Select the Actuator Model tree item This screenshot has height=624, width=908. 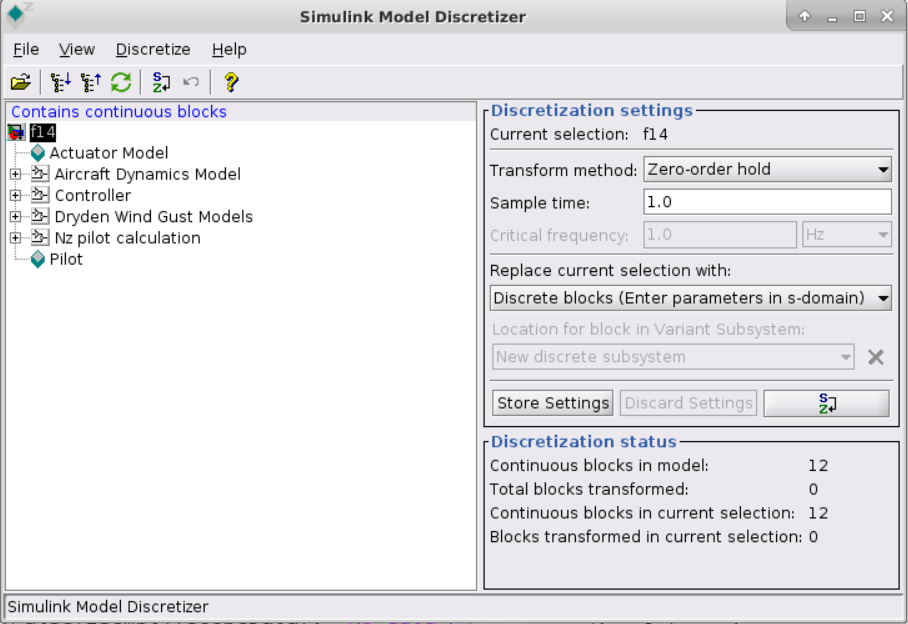point(109,153)
